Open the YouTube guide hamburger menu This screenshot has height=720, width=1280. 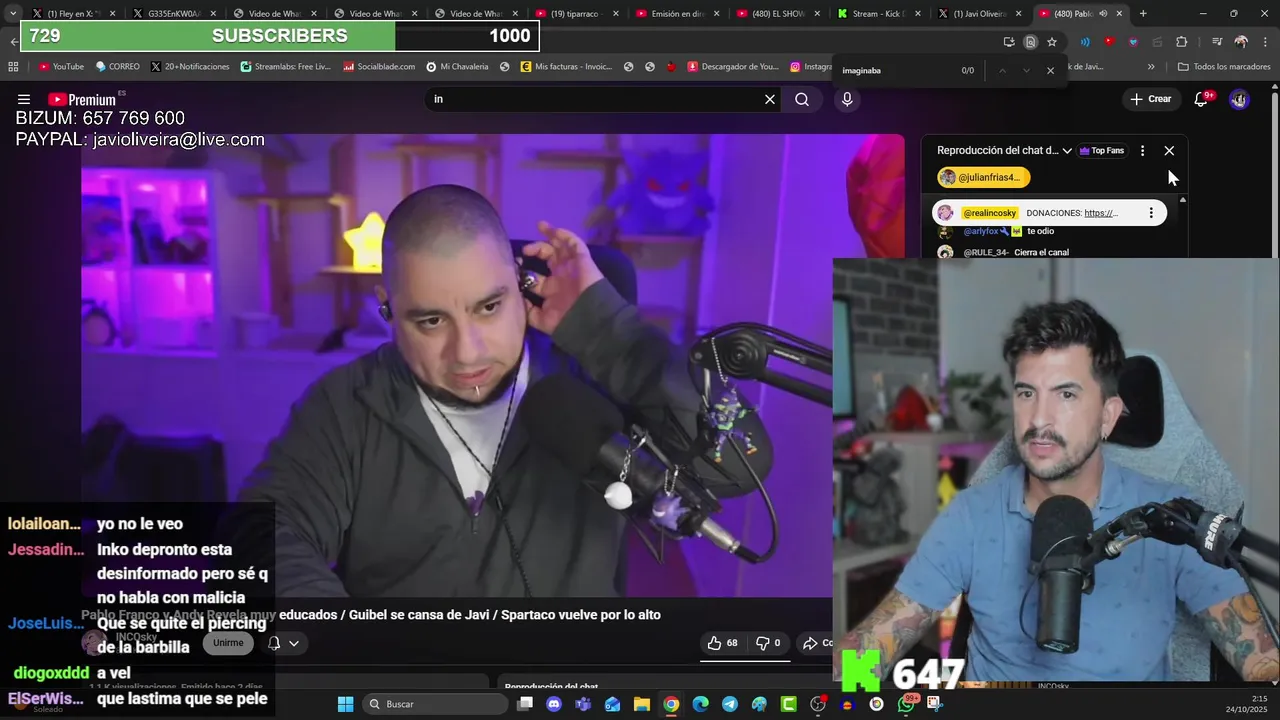[24, 99]
